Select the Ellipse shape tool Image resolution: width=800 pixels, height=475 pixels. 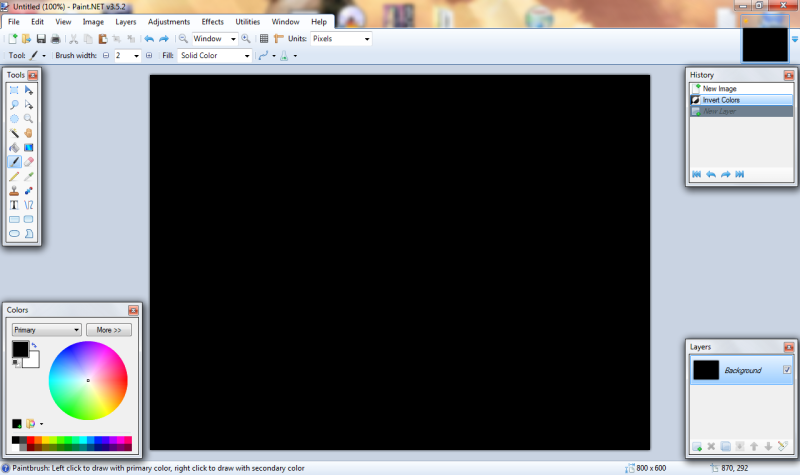point(14,233)
